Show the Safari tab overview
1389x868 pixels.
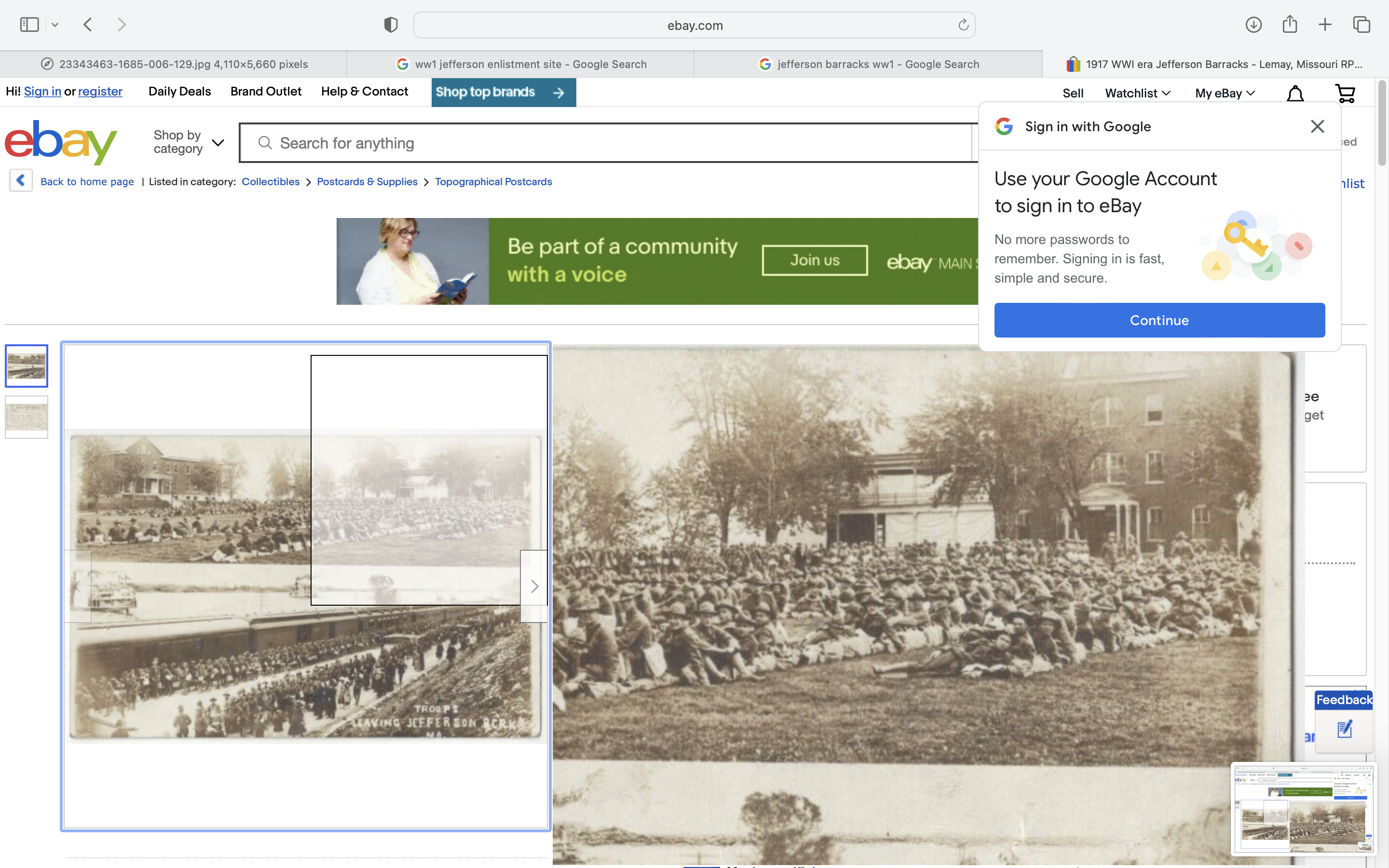click(x=1362, y=25)
